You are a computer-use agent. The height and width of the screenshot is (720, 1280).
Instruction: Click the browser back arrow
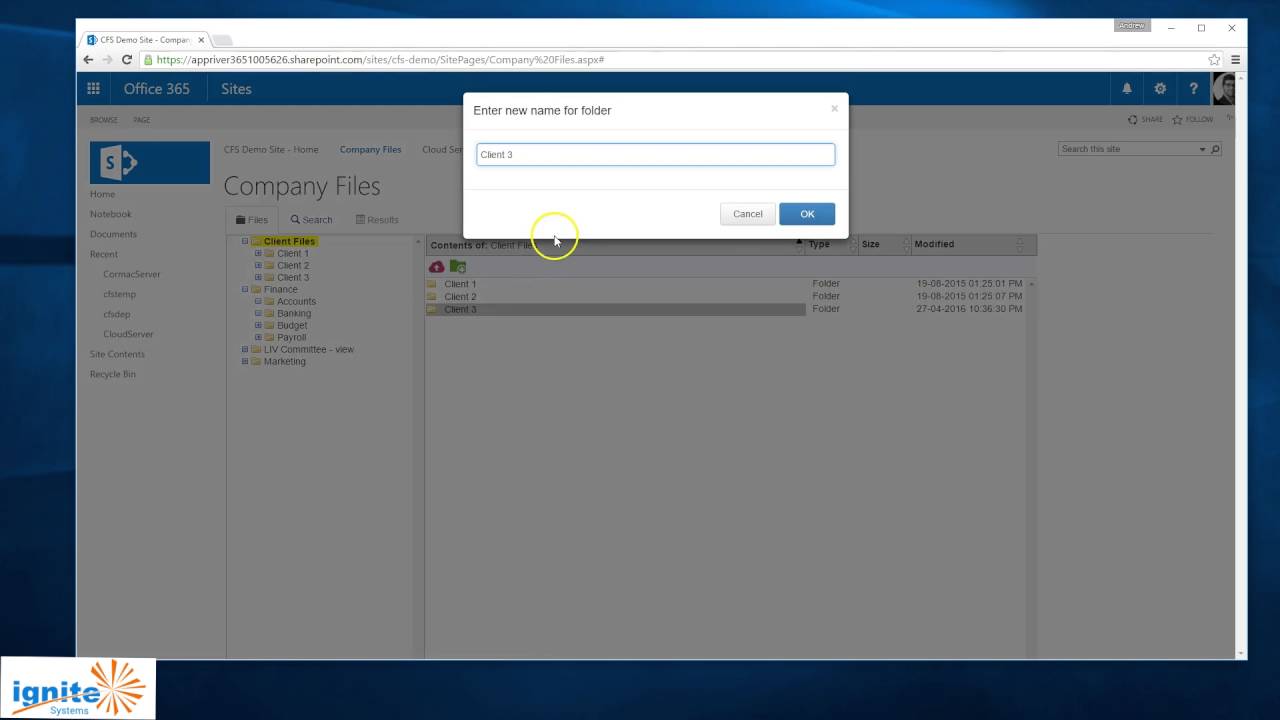pos(88,60)
